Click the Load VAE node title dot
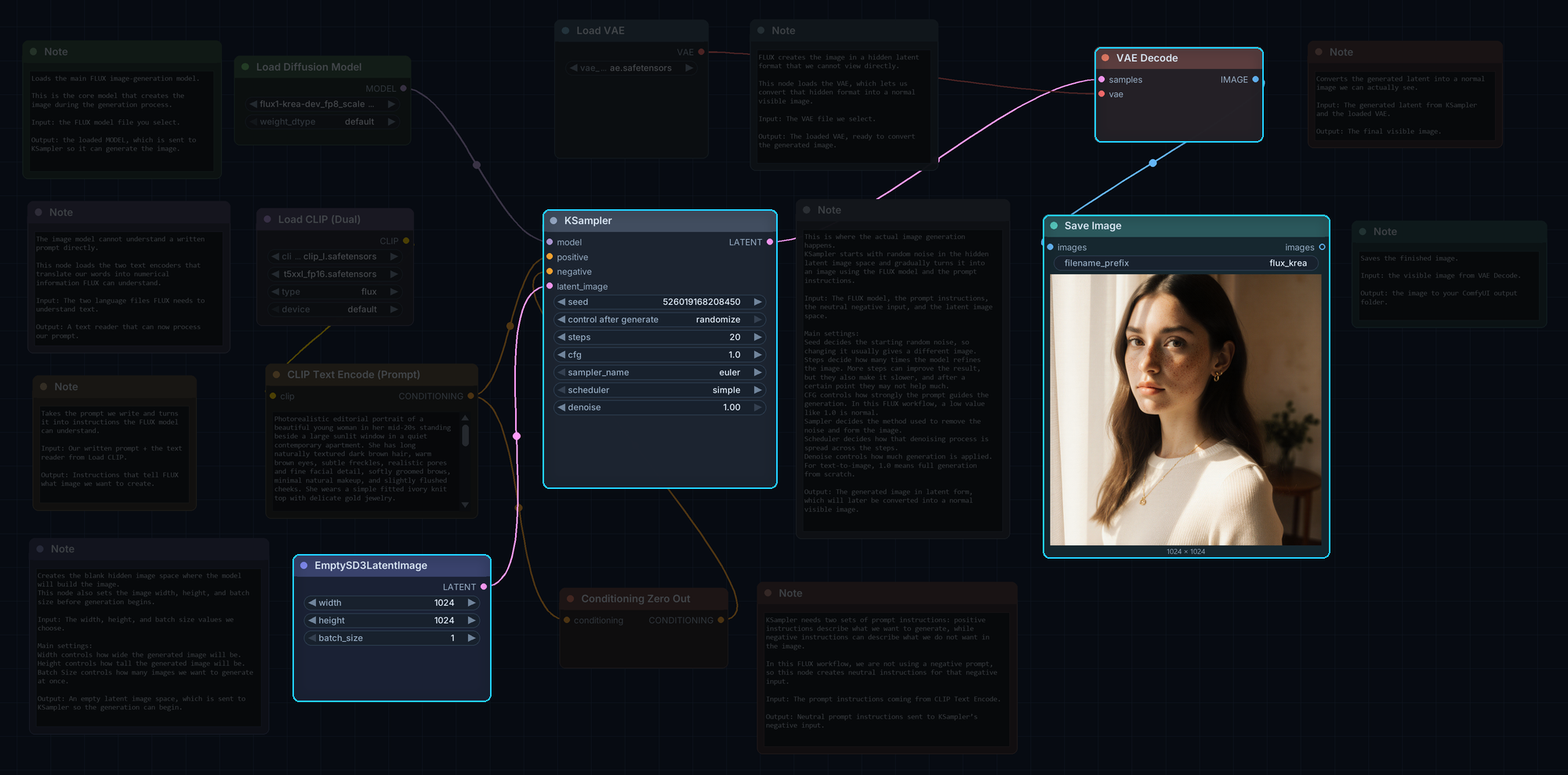Screen dimensions: 1568x775 (x=566, y=31)
